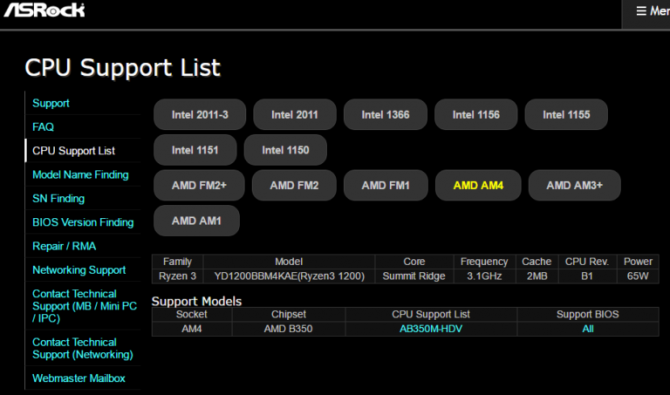This screenshot has width=670, height=395.
Task: Open Networking Support link
Action: click(x=79, y=270)
